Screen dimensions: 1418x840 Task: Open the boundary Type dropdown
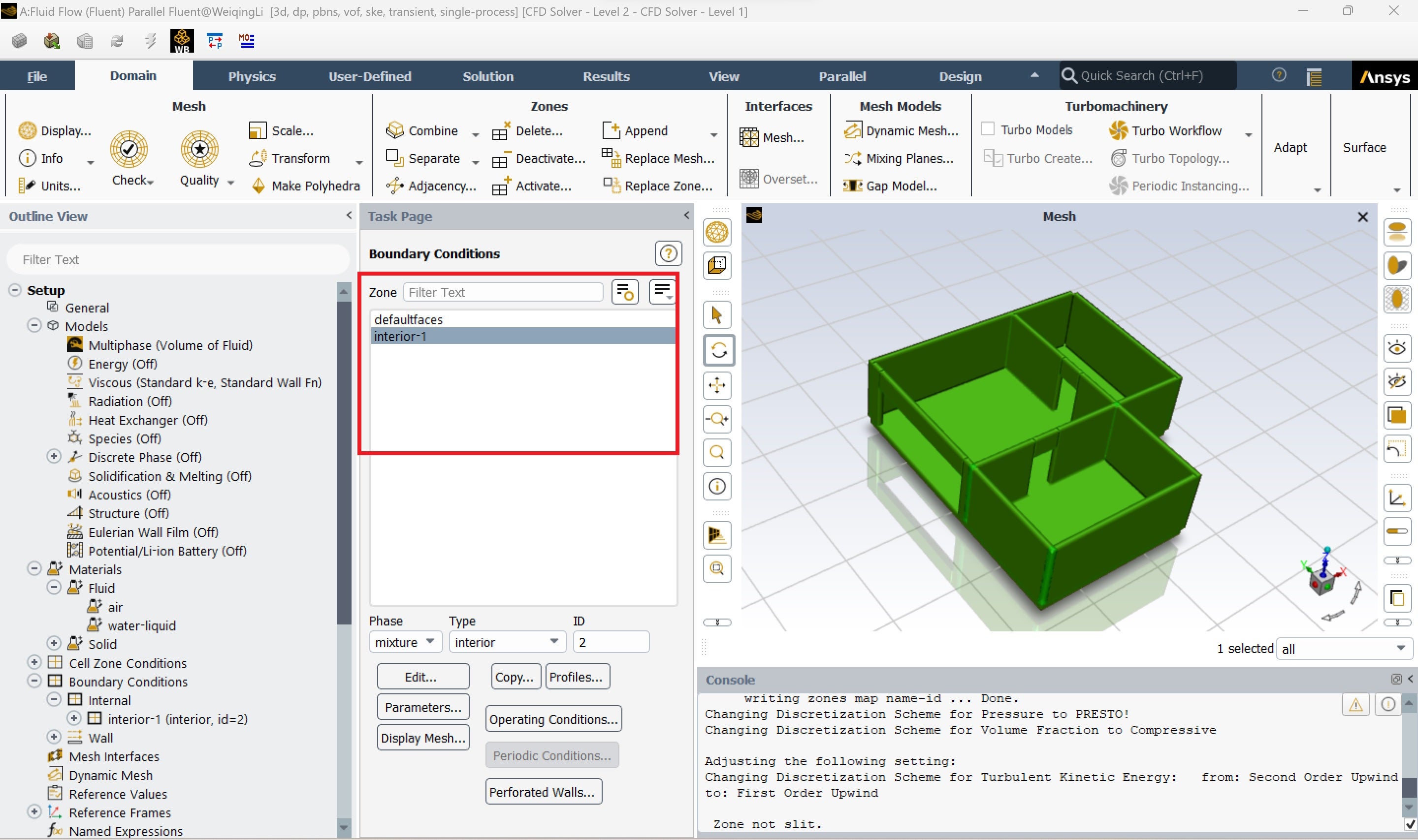pos(507,642)
